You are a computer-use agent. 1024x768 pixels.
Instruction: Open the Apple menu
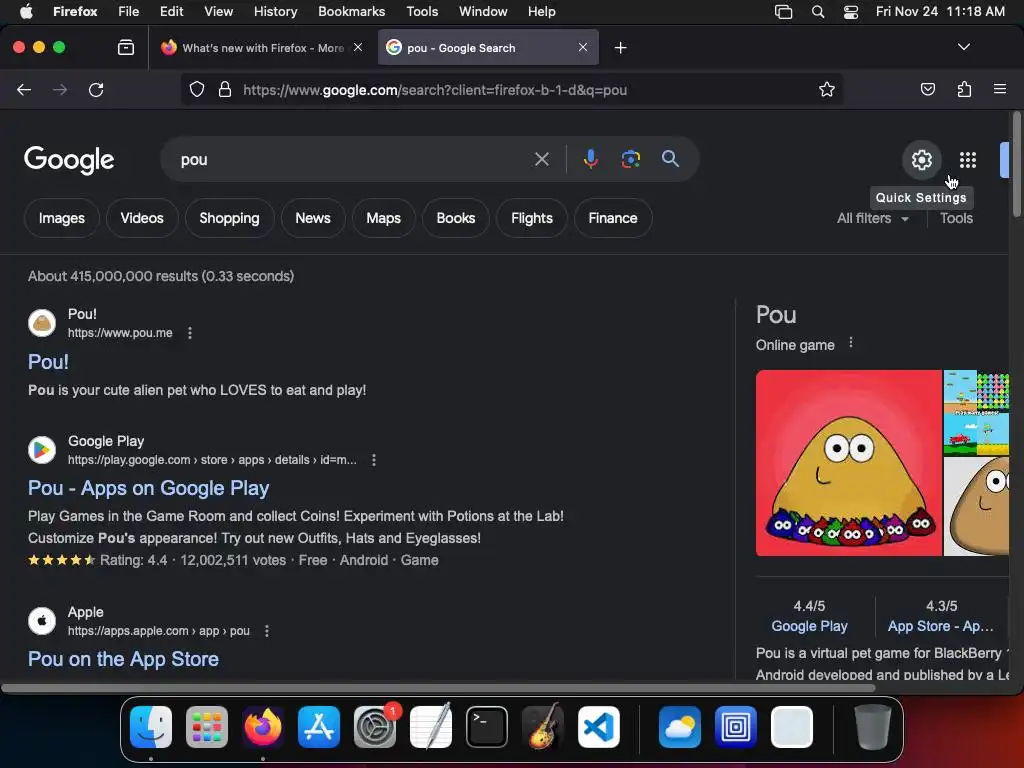[26, 12]
